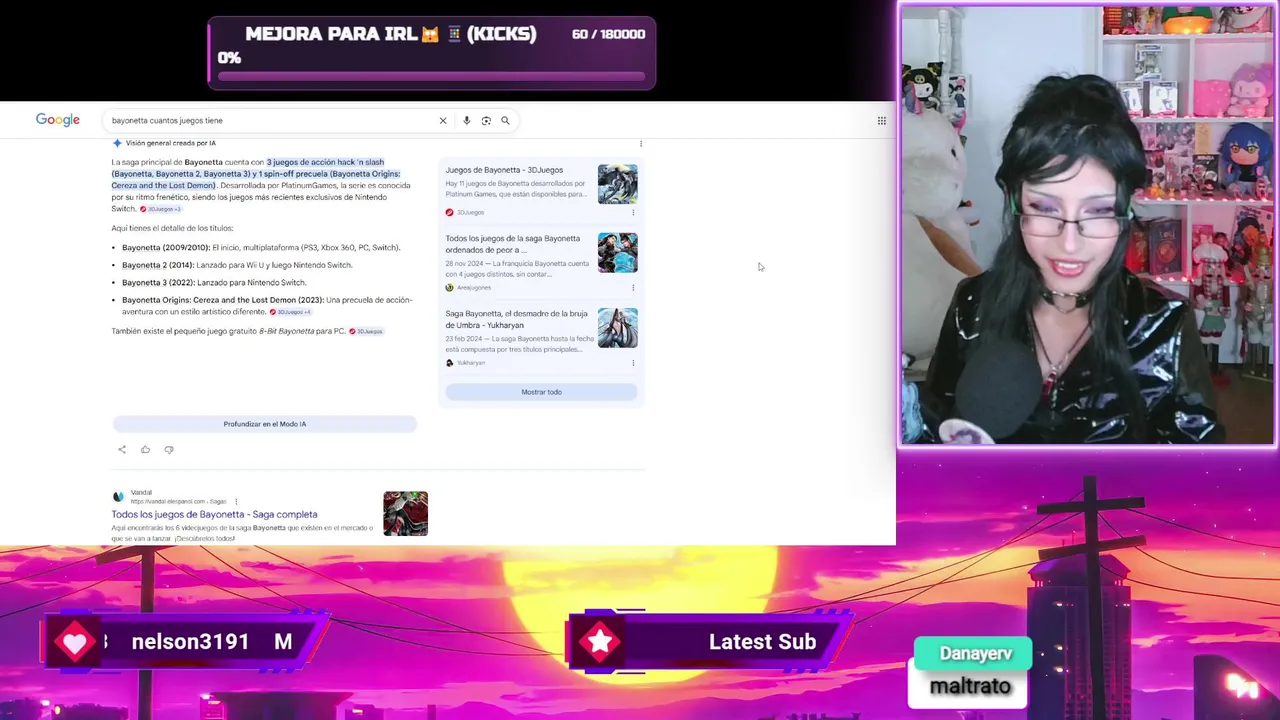Click the Vandal site favicon
The width and height of the screenshot is (1280, 720).
pyautogui.click(x=118, y=496)
